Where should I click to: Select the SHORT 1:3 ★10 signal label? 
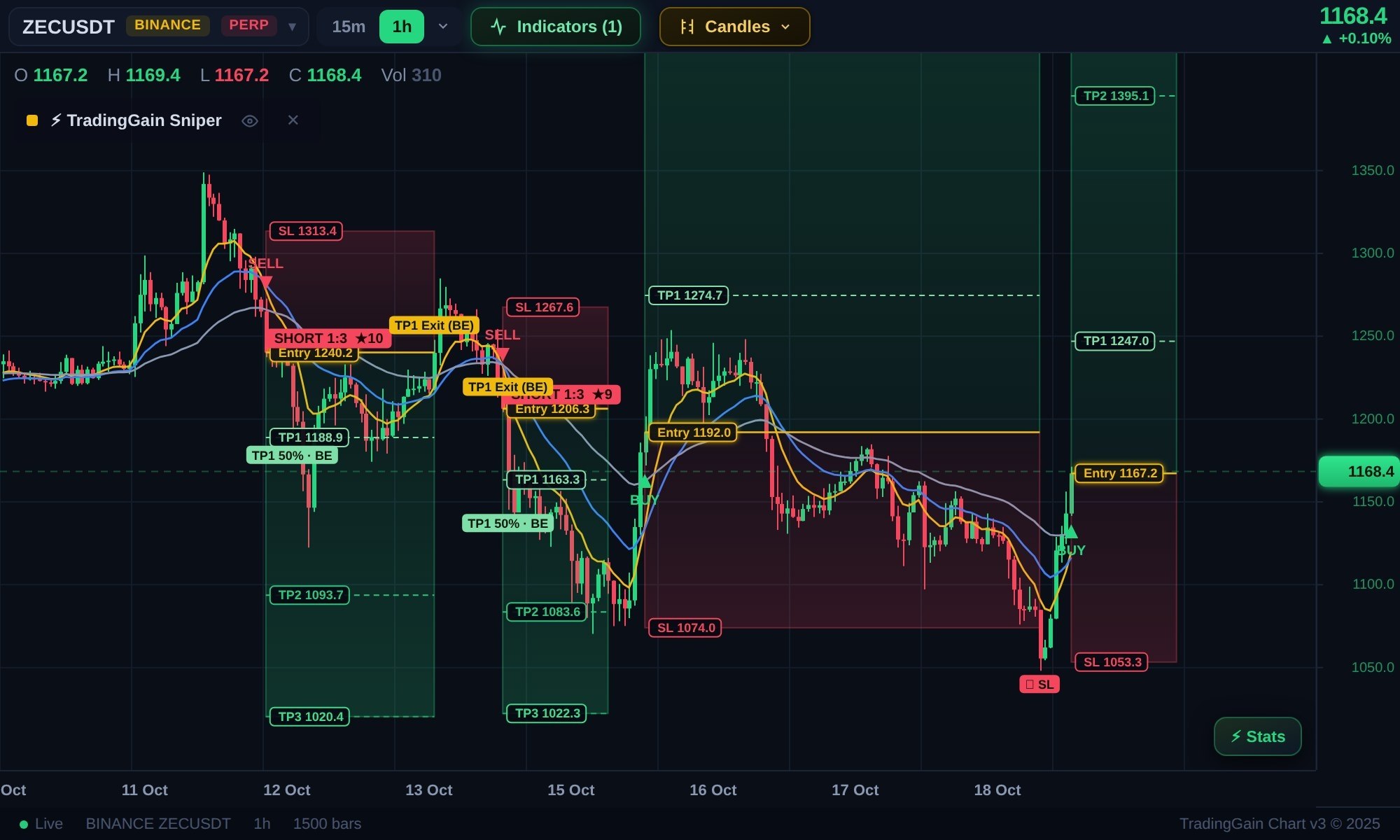click(328, 338)
